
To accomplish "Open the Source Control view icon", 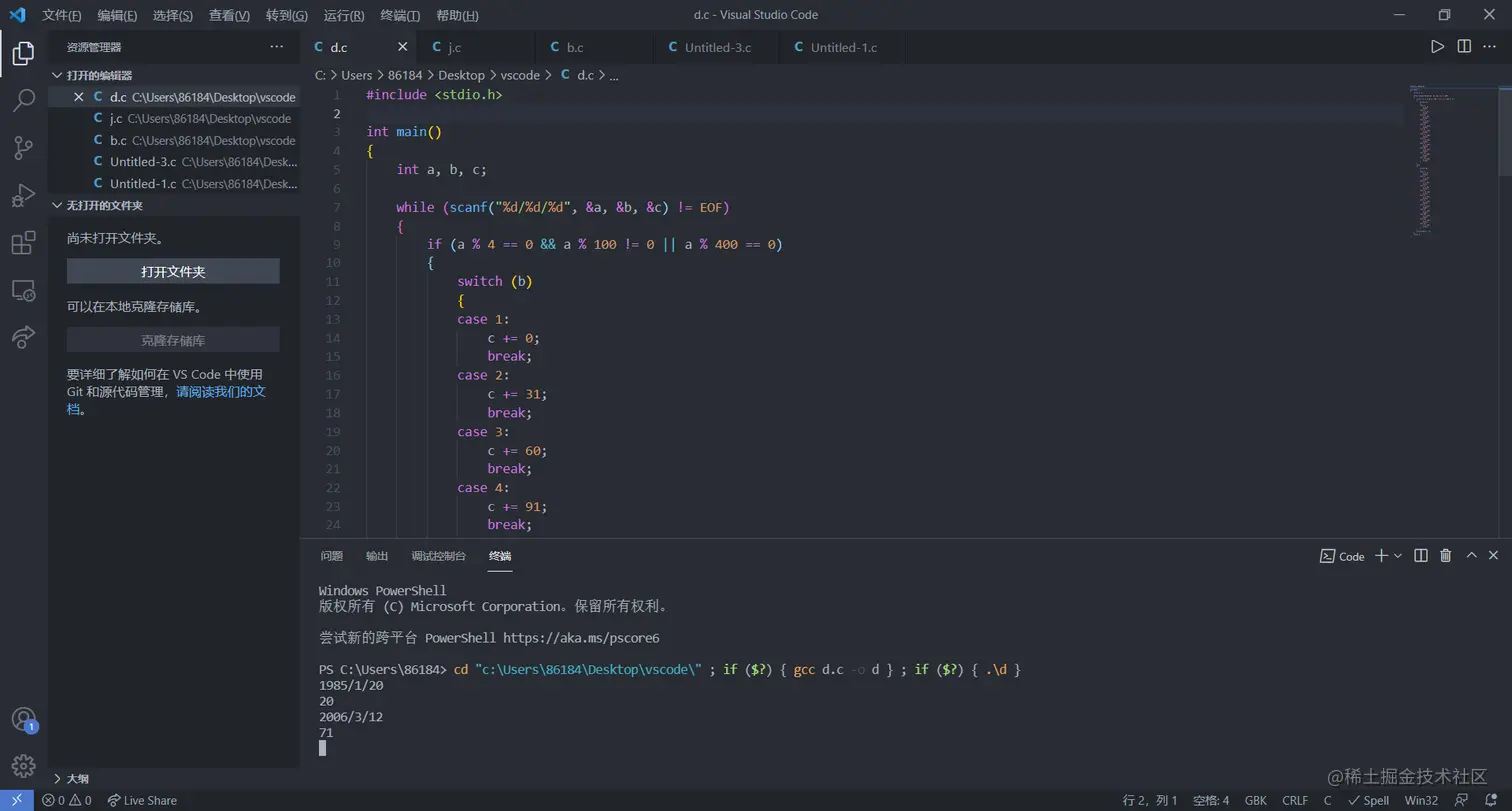I will click(23, 148).
